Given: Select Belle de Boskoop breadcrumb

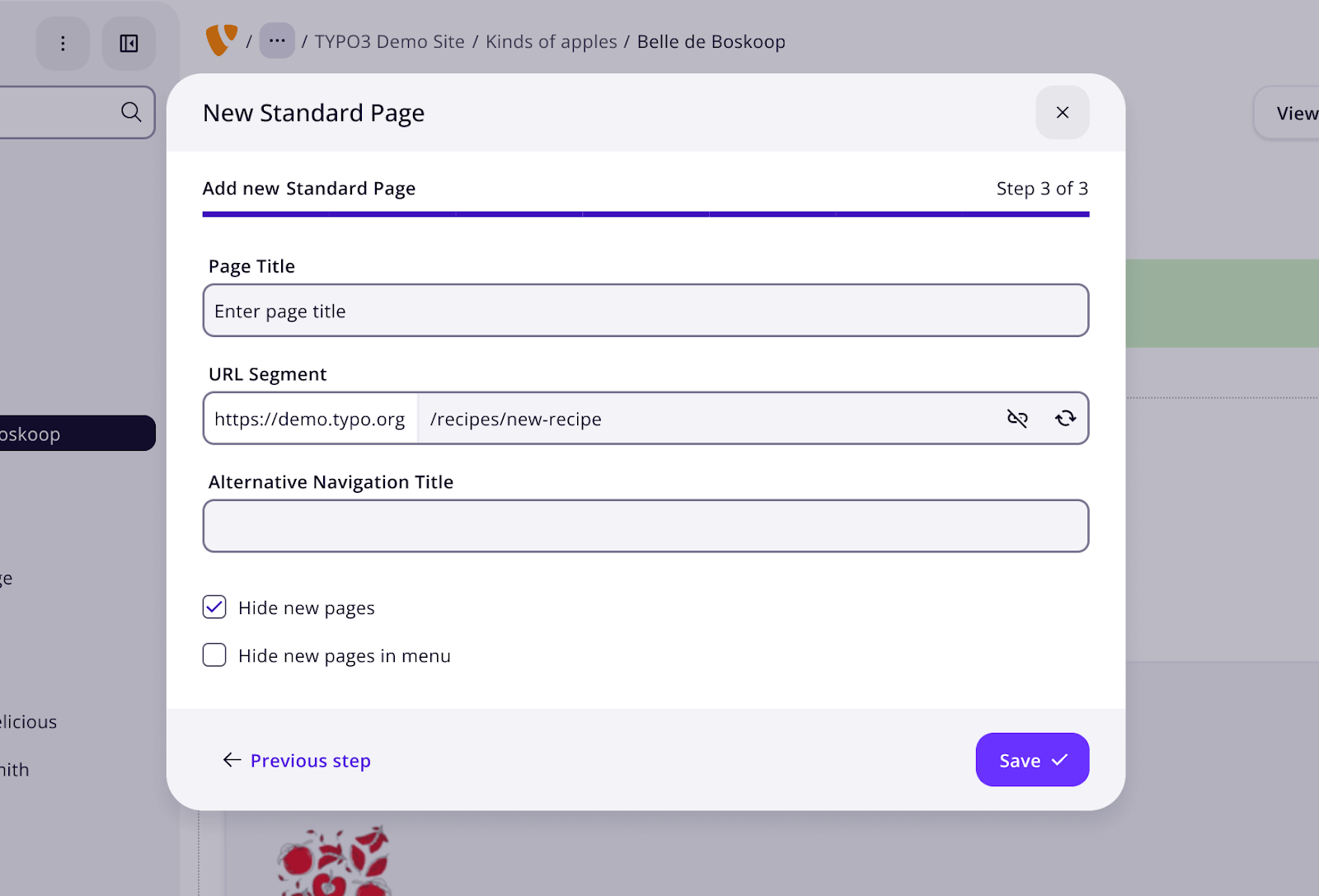Looking at the screenshot, I should (x=711, y=42).
